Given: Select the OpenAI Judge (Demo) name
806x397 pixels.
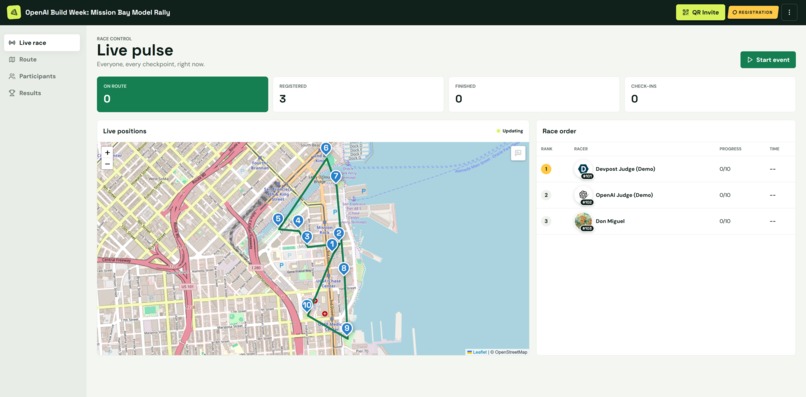Looking at the screenshot, I should pos(624,195).
